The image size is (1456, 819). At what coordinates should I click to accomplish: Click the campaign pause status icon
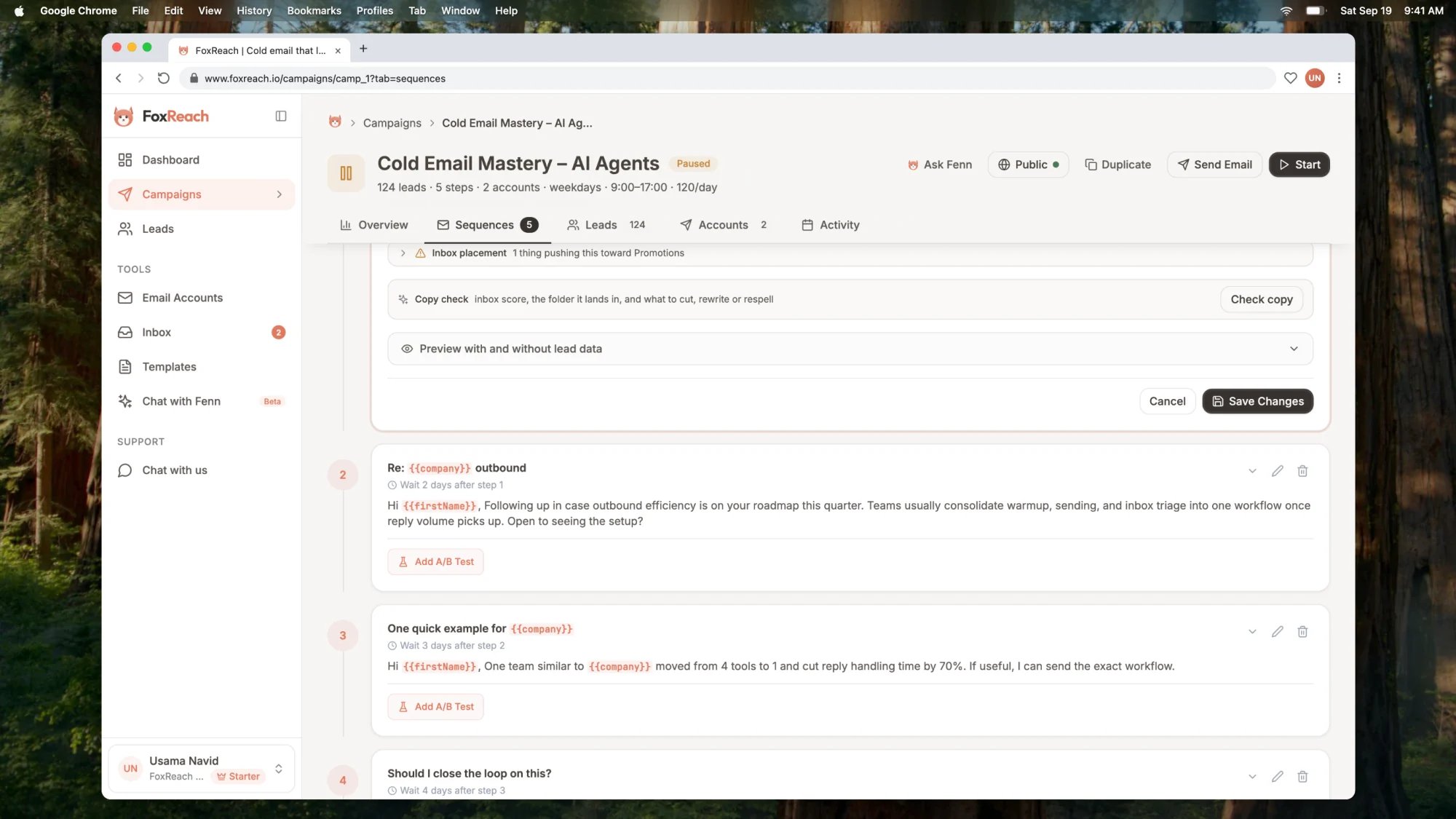346,173
